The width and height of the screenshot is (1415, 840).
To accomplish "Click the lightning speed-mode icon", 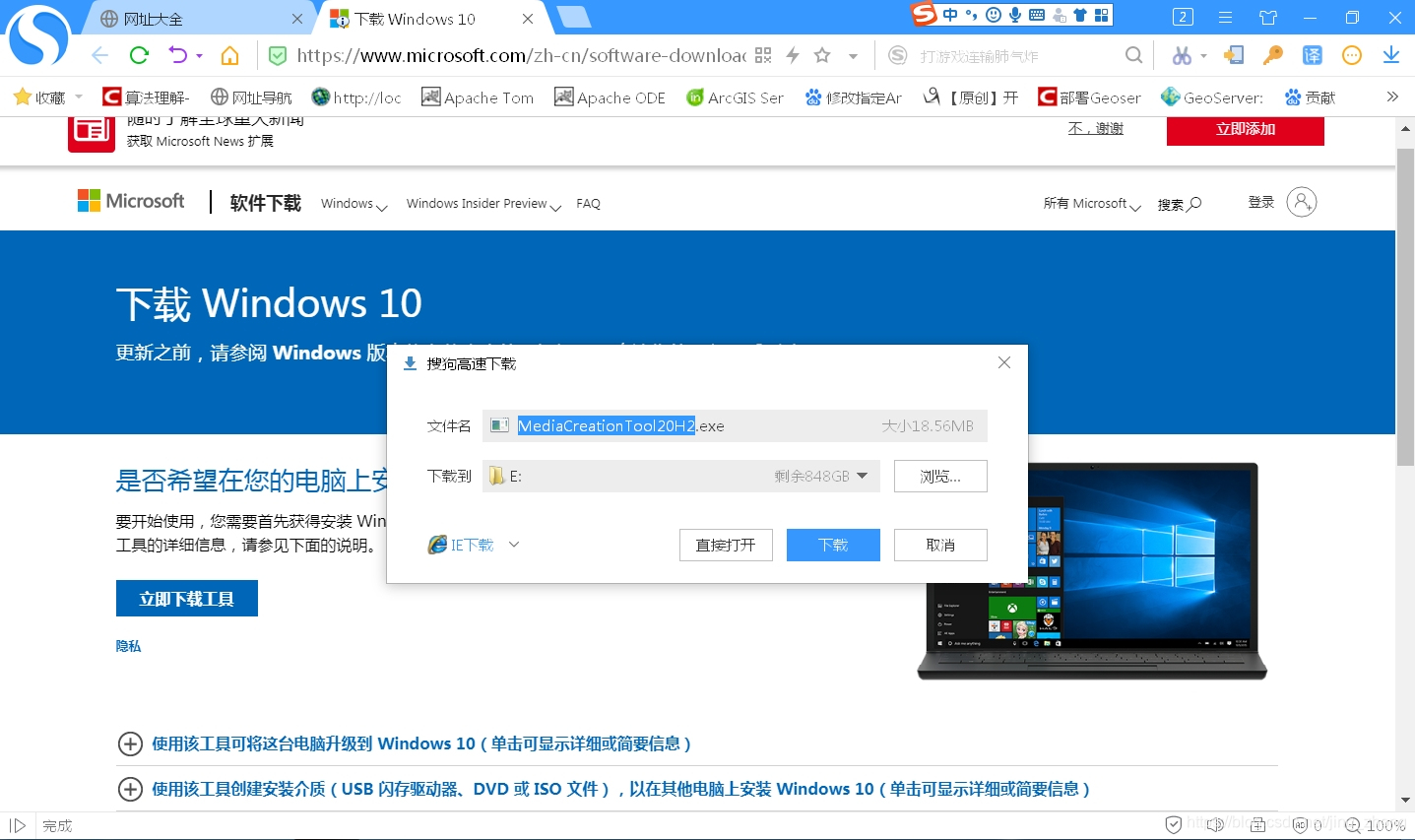I will coord(793,55).
